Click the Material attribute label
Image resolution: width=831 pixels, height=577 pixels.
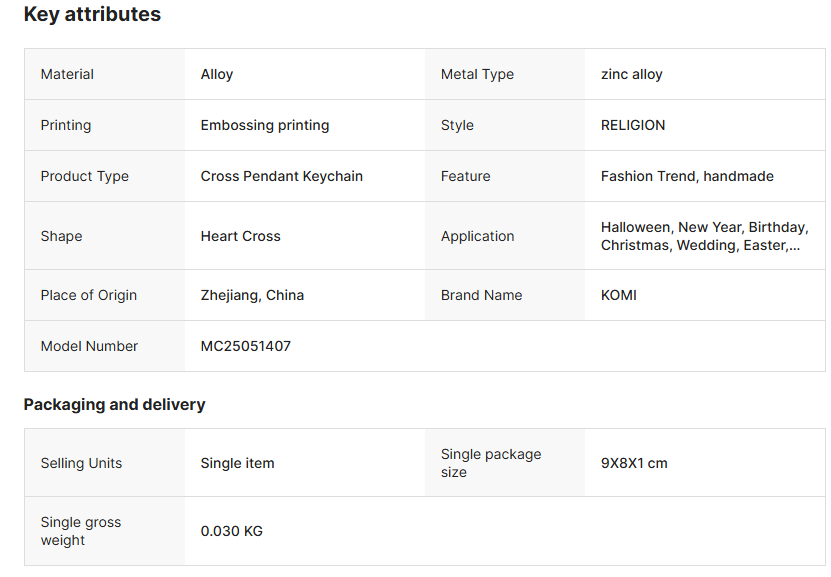point(67,74)
